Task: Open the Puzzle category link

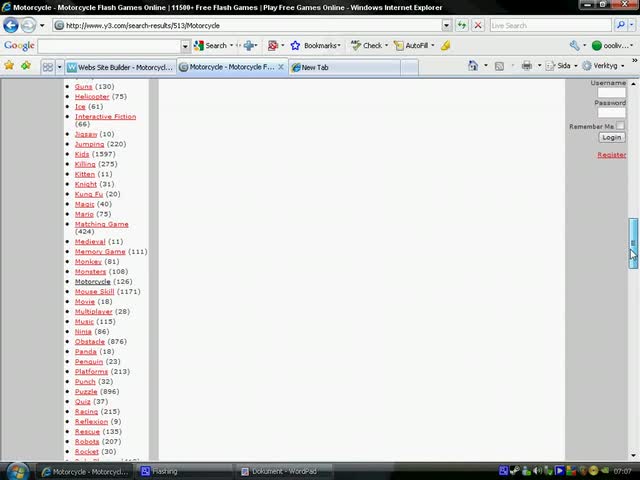Action: (x=86, y=391)
